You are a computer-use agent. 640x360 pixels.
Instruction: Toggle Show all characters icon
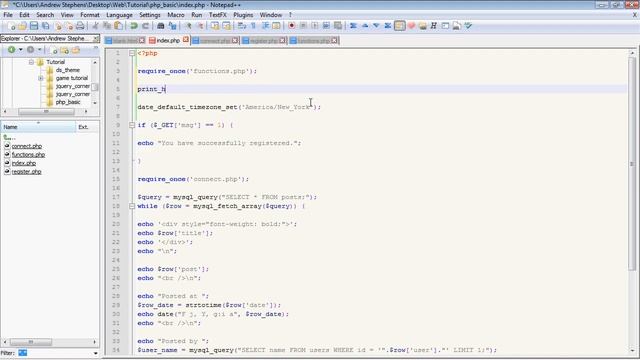coord(253,26)
